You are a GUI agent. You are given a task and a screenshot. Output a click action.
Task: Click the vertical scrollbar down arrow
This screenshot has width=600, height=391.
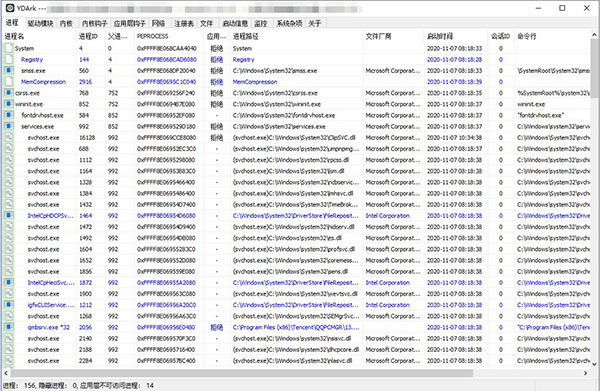594,364
